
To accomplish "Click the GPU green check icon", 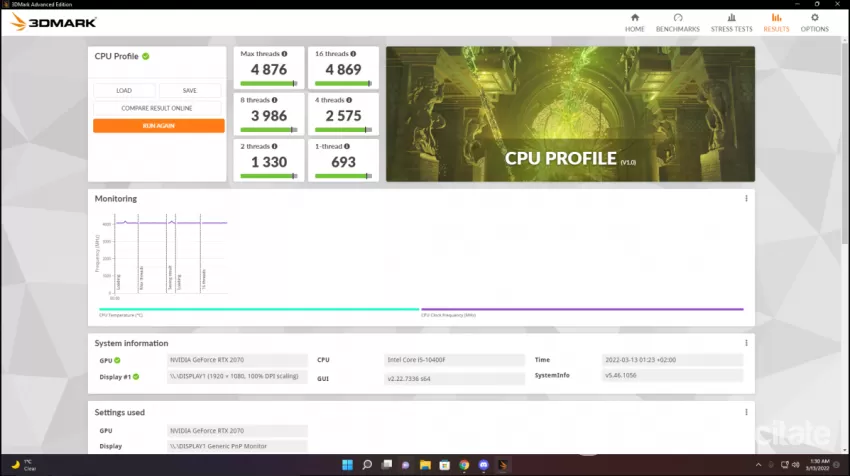I will point(117,361).
